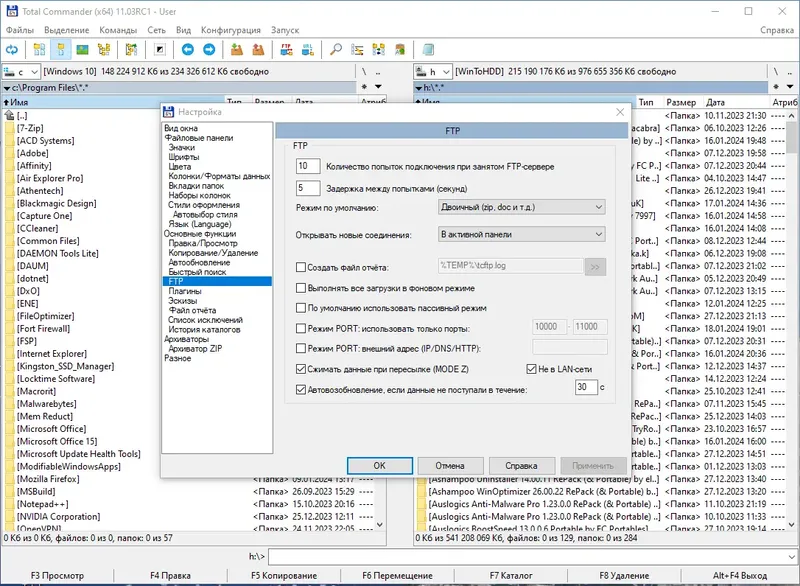This screenshot has height=586, width=800.
Task: Open the 'Конфигурация' menu
Action: [x=231, y=30]
